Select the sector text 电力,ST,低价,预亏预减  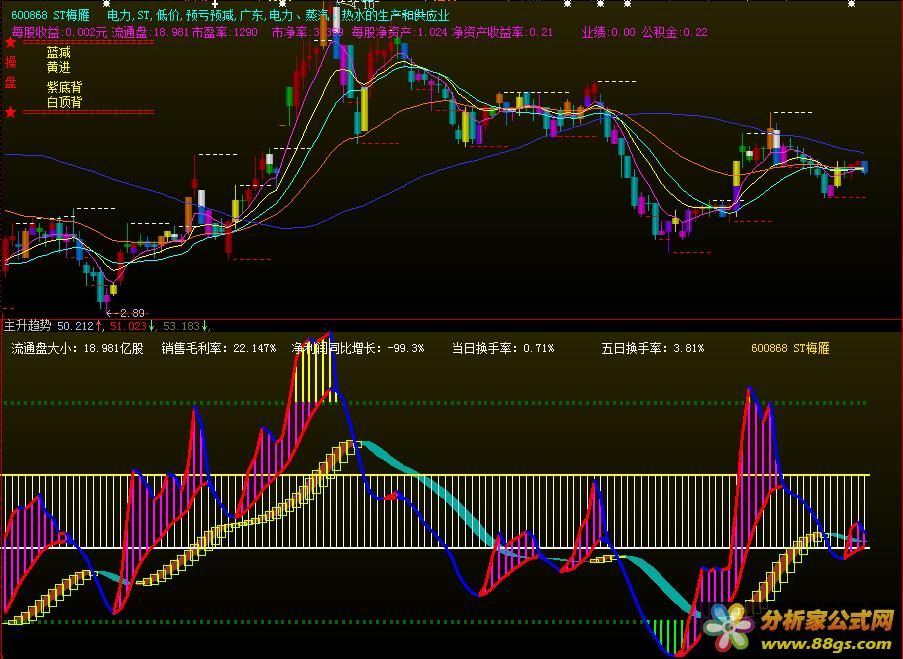(171, 16)
